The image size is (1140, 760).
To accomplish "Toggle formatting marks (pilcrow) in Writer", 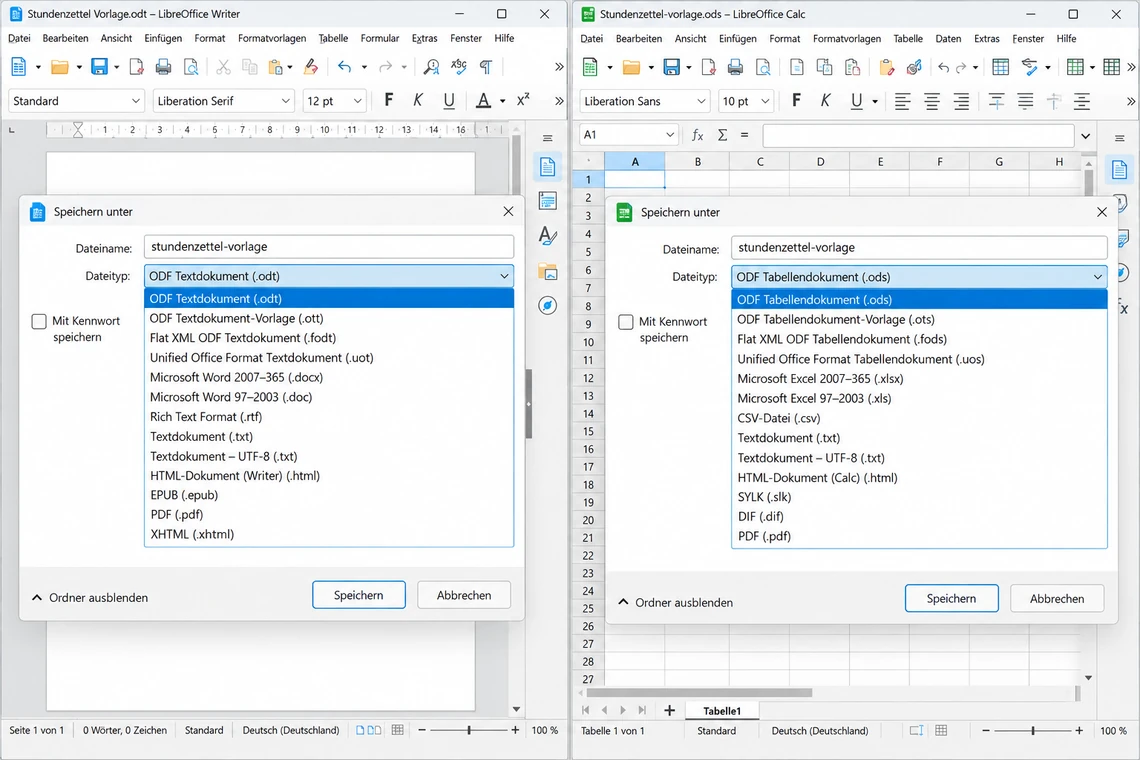I will pyautogui.click(x=486, y=67).
